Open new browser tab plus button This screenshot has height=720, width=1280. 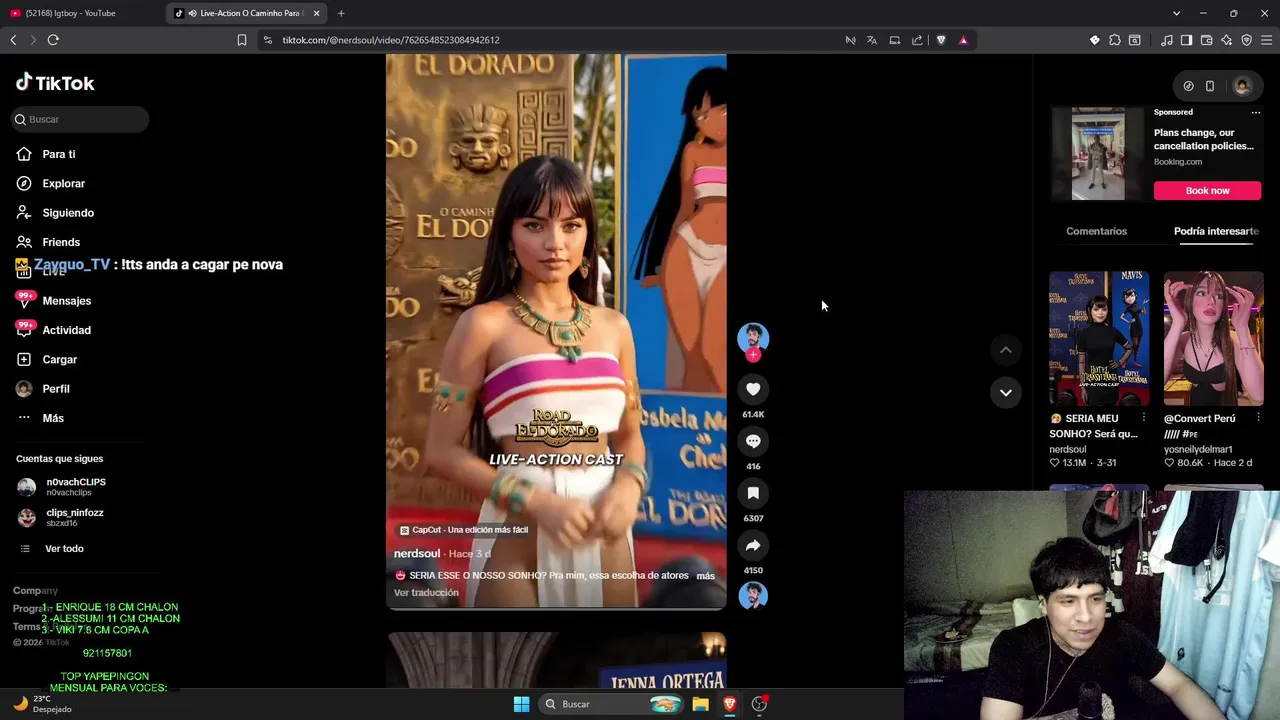341,13
